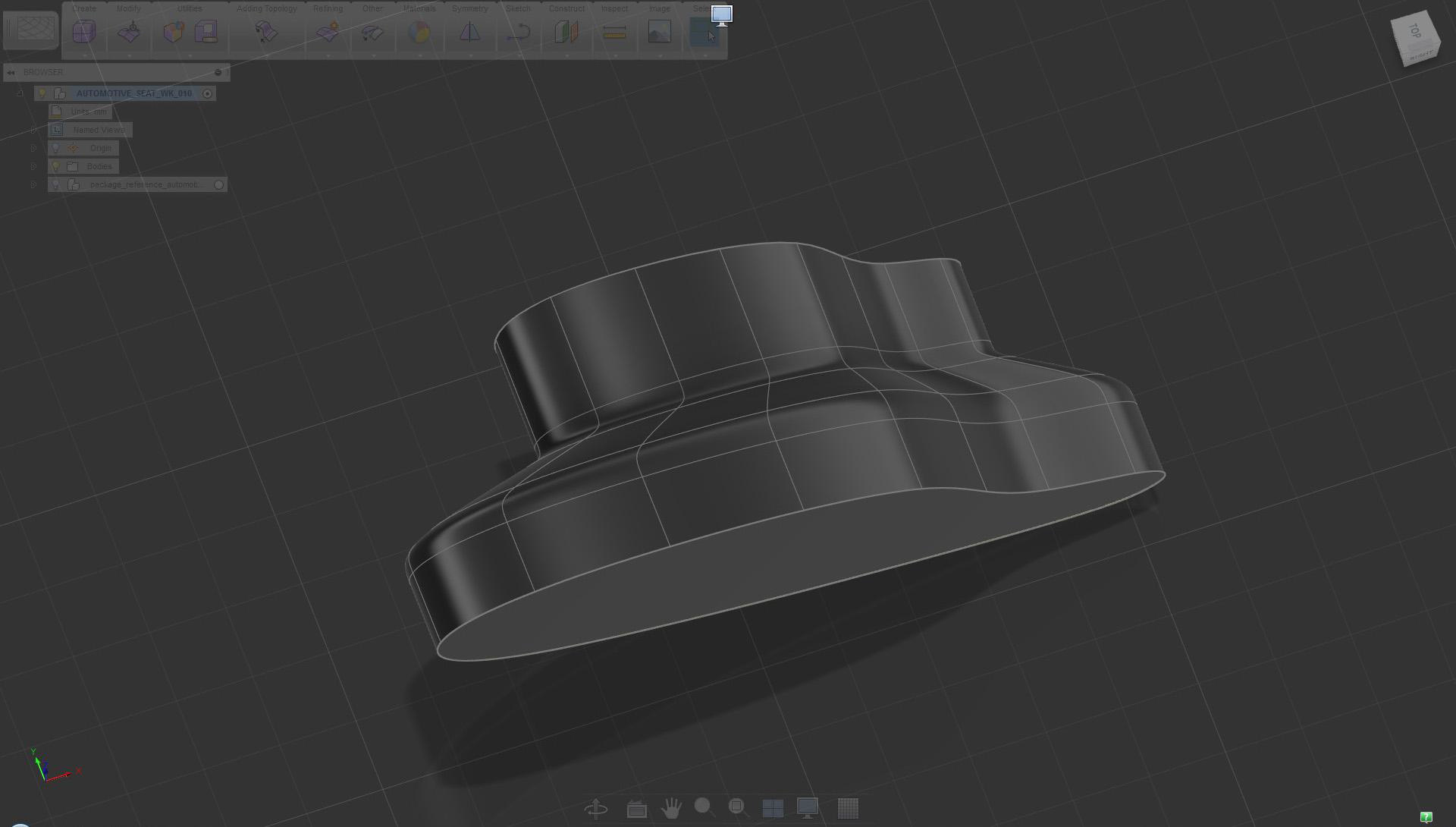Viewport: 1456px width, 827px height.
Task: Activate the Pan hand tool
Action: [x=670, y=809]
